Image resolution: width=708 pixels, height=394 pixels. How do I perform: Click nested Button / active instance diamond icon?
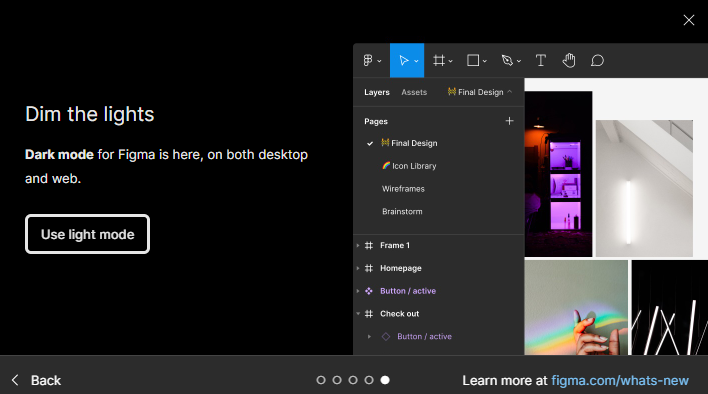click(386, 337)
